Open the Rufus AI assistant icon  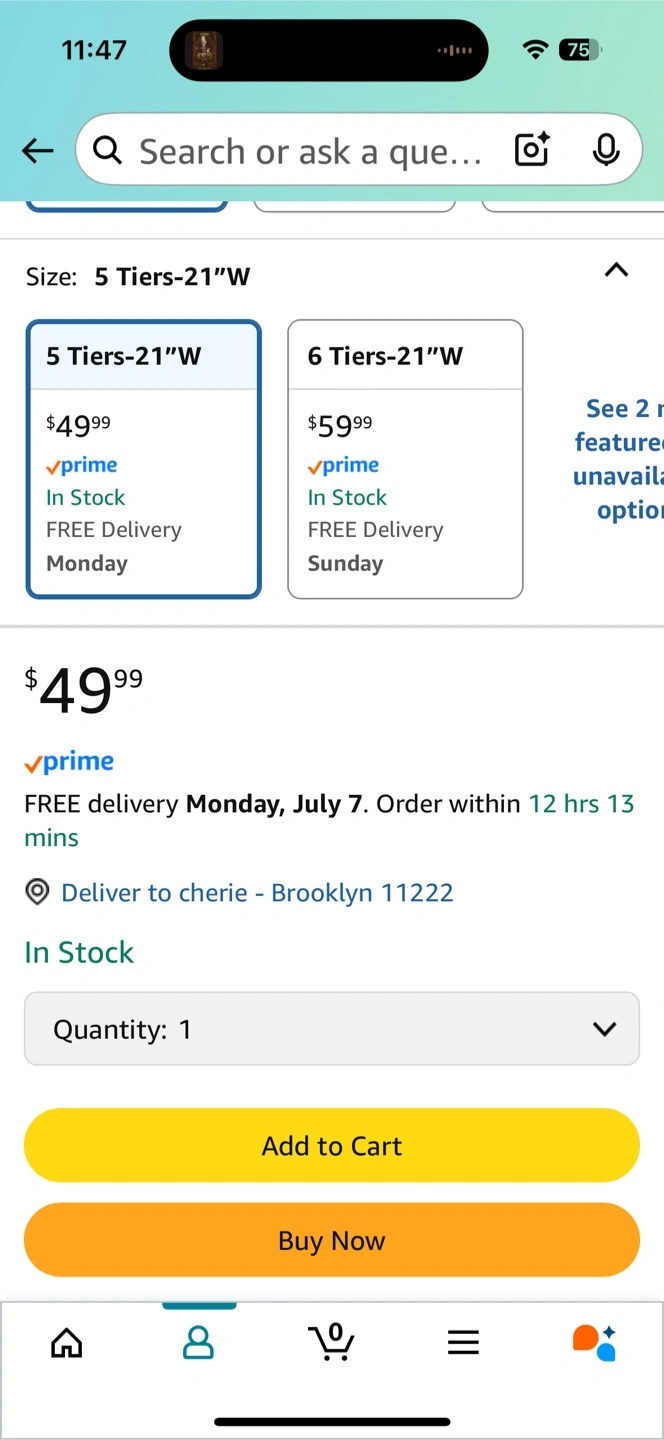click(x=594, y=1342)
